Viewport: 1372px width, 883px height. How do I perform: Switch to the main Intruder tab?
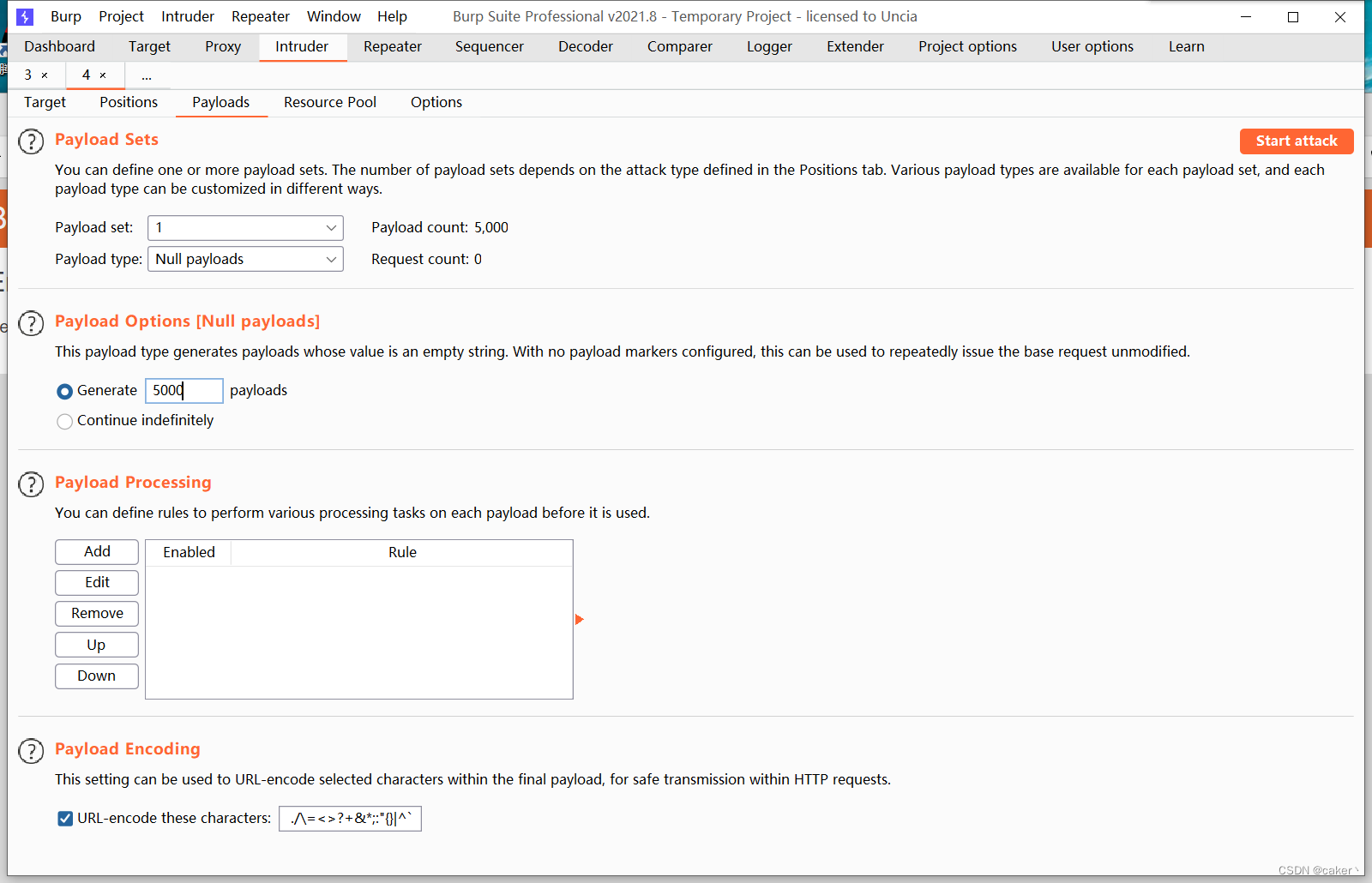(302, 46)
